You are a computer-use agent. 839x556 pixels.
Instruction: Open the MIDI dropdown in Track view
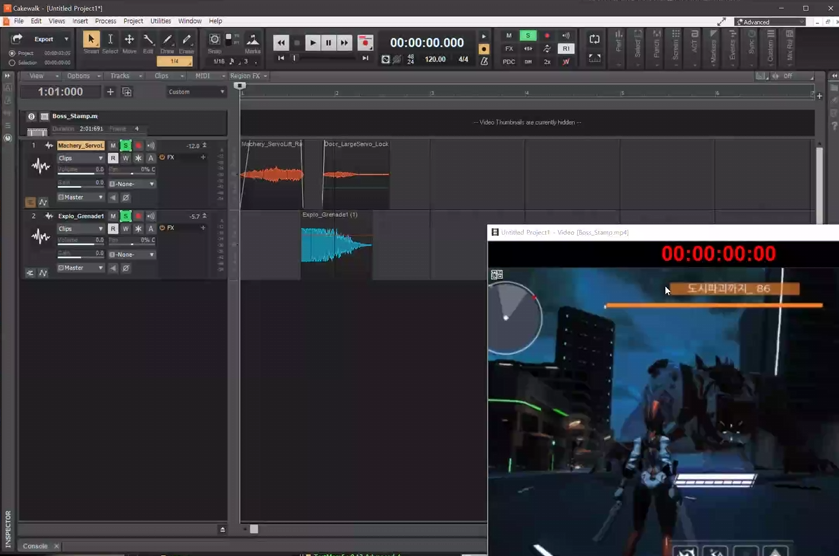[209, 76]
